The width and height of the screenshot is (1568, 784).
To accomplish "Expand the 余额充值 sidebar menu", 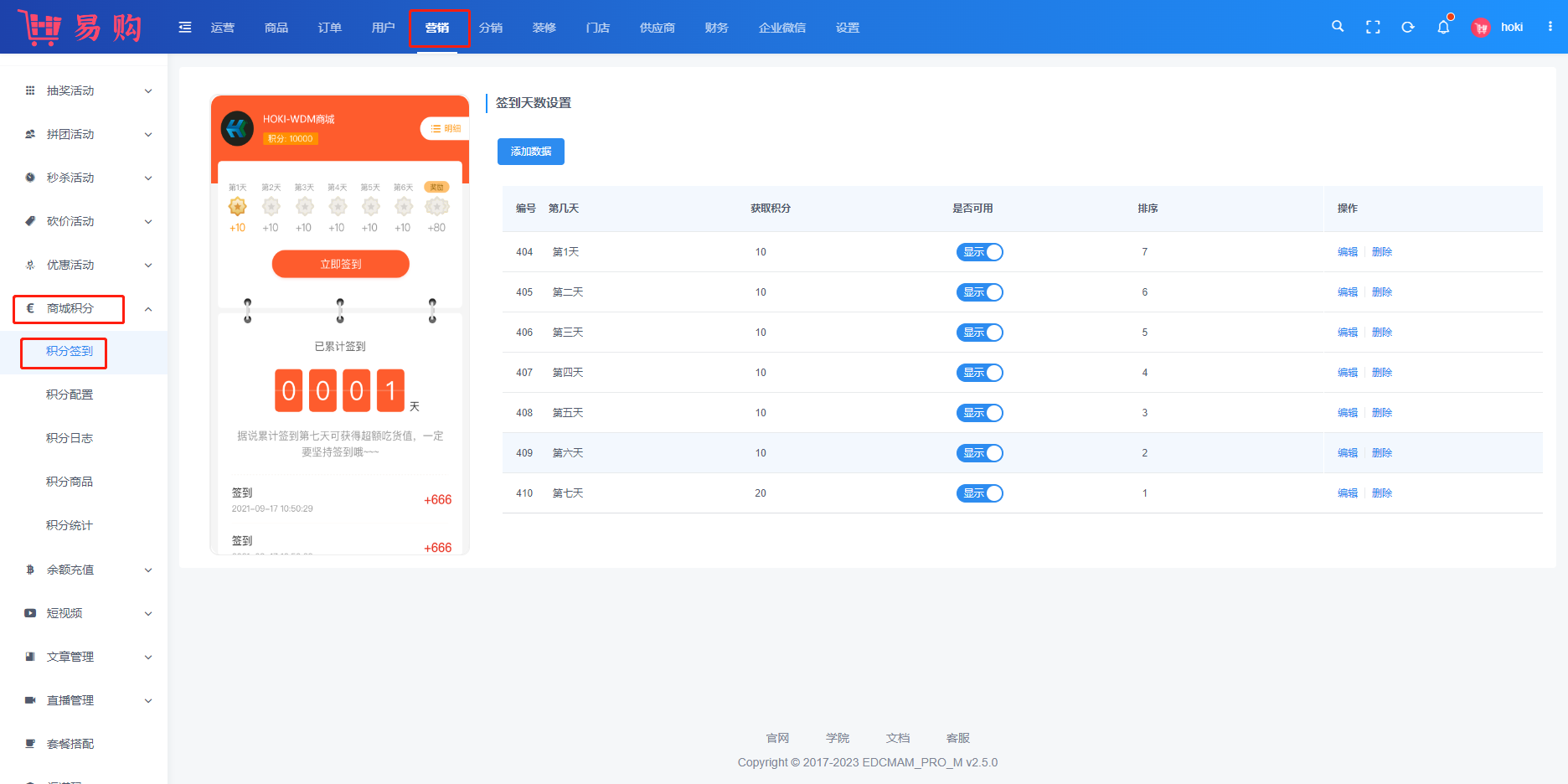I will 88,570.
